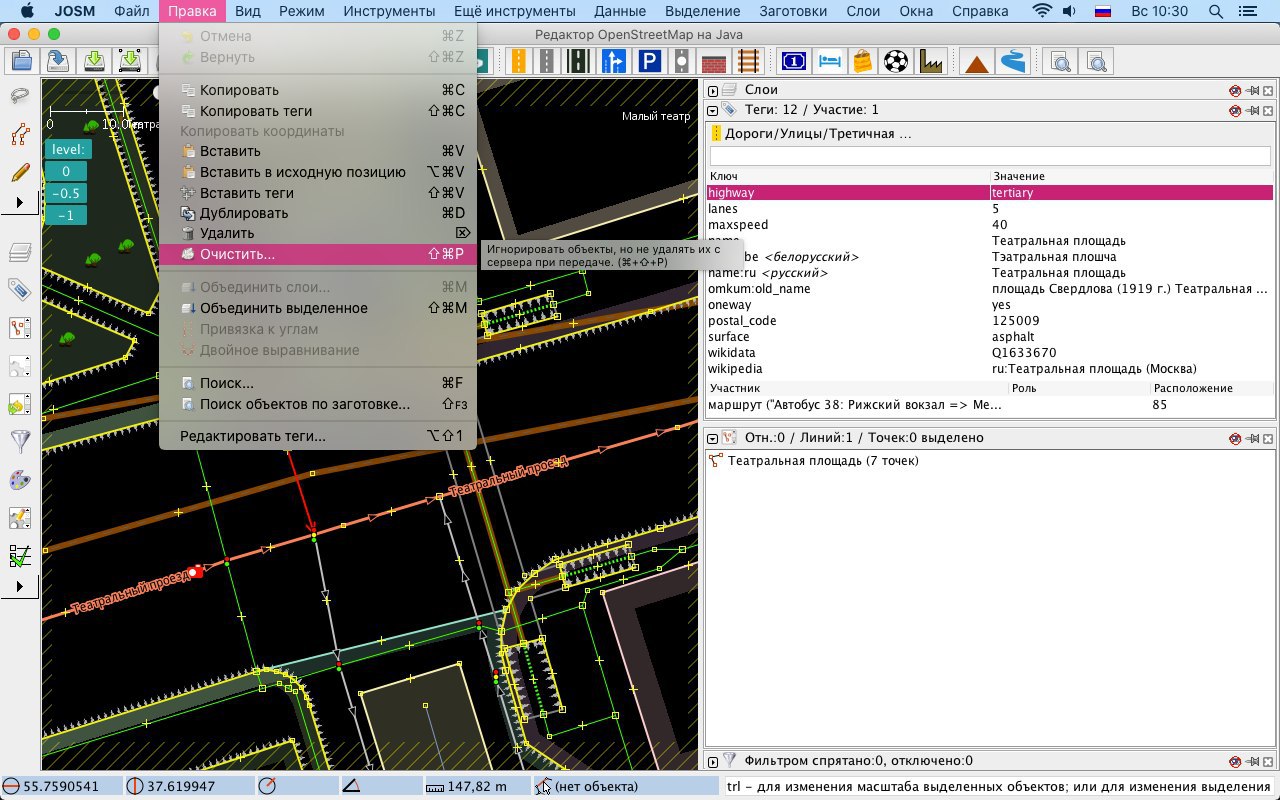The height and width of the screenshot is (800, 1280).
Task: Open the Заготовки menu
Action: (x=793, y=11)
